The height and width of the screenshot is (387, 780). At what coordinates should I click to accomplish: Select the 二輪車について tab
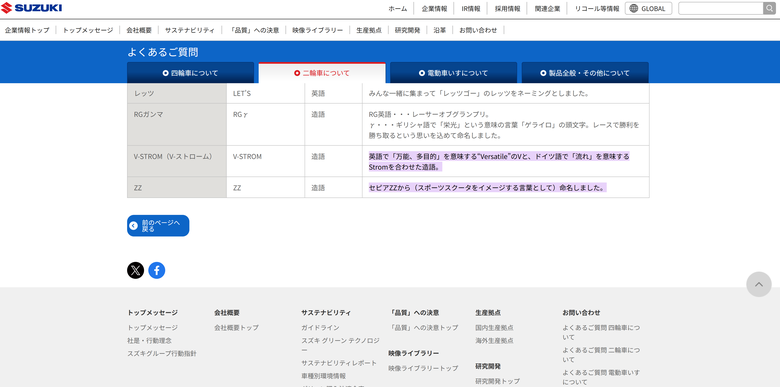tap(322, 73)
